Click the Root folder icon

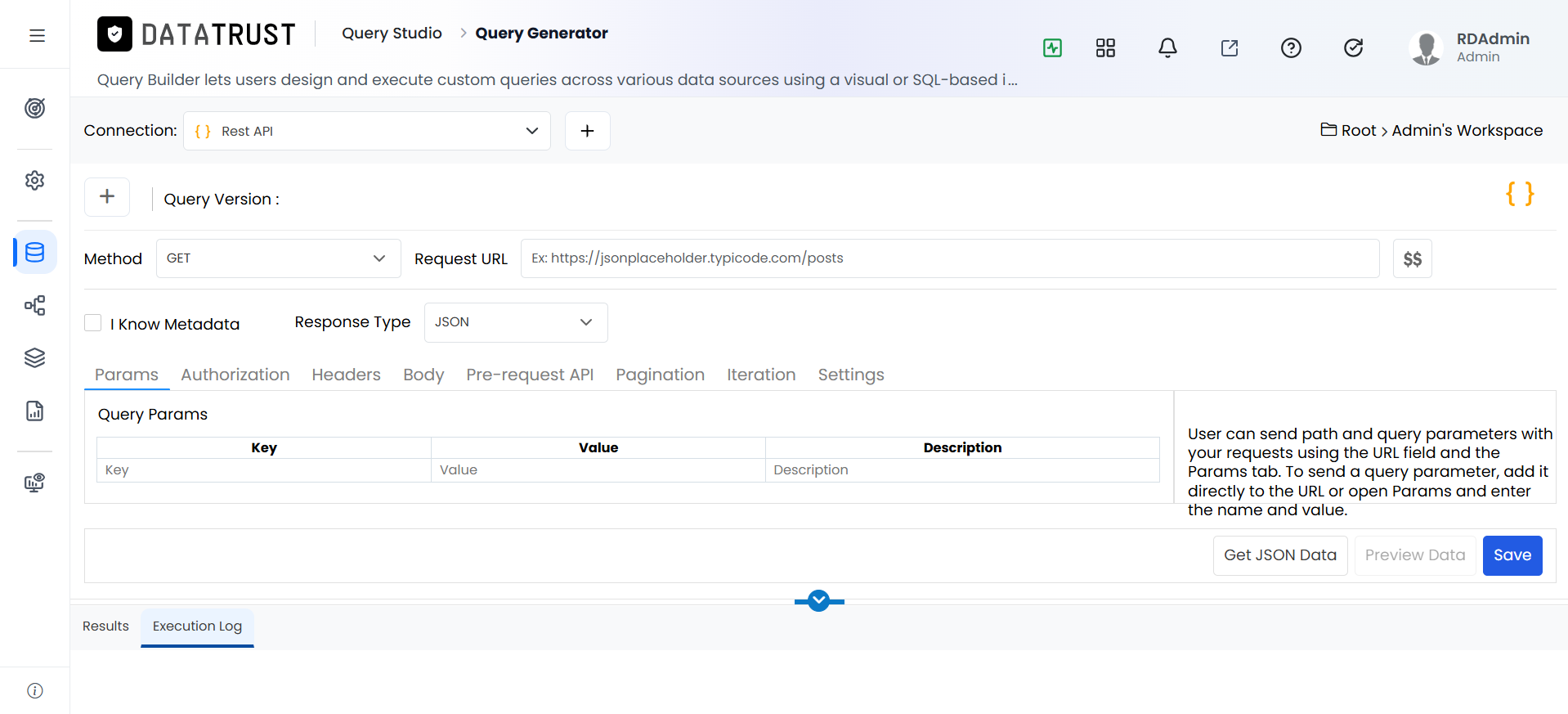[x=1328, y=129]
